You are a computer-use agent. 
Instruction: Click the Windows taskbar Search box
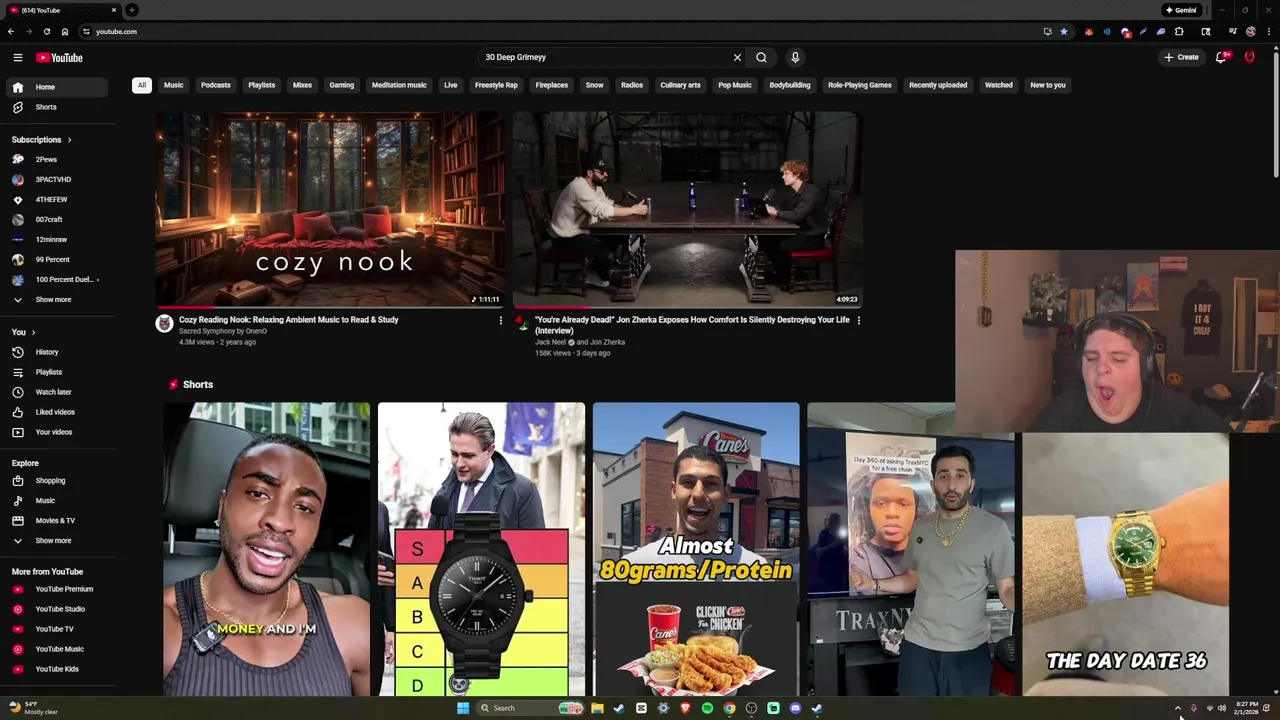pos(530,708)
